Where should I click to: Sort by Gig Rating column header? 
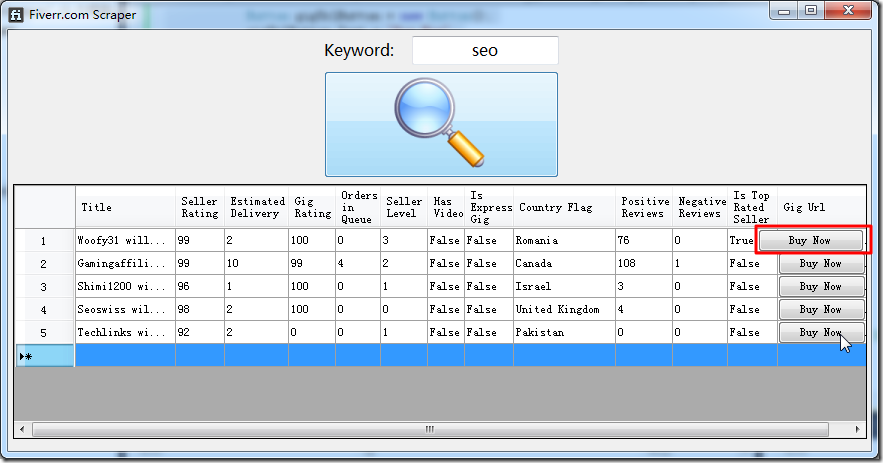(312, 207)
